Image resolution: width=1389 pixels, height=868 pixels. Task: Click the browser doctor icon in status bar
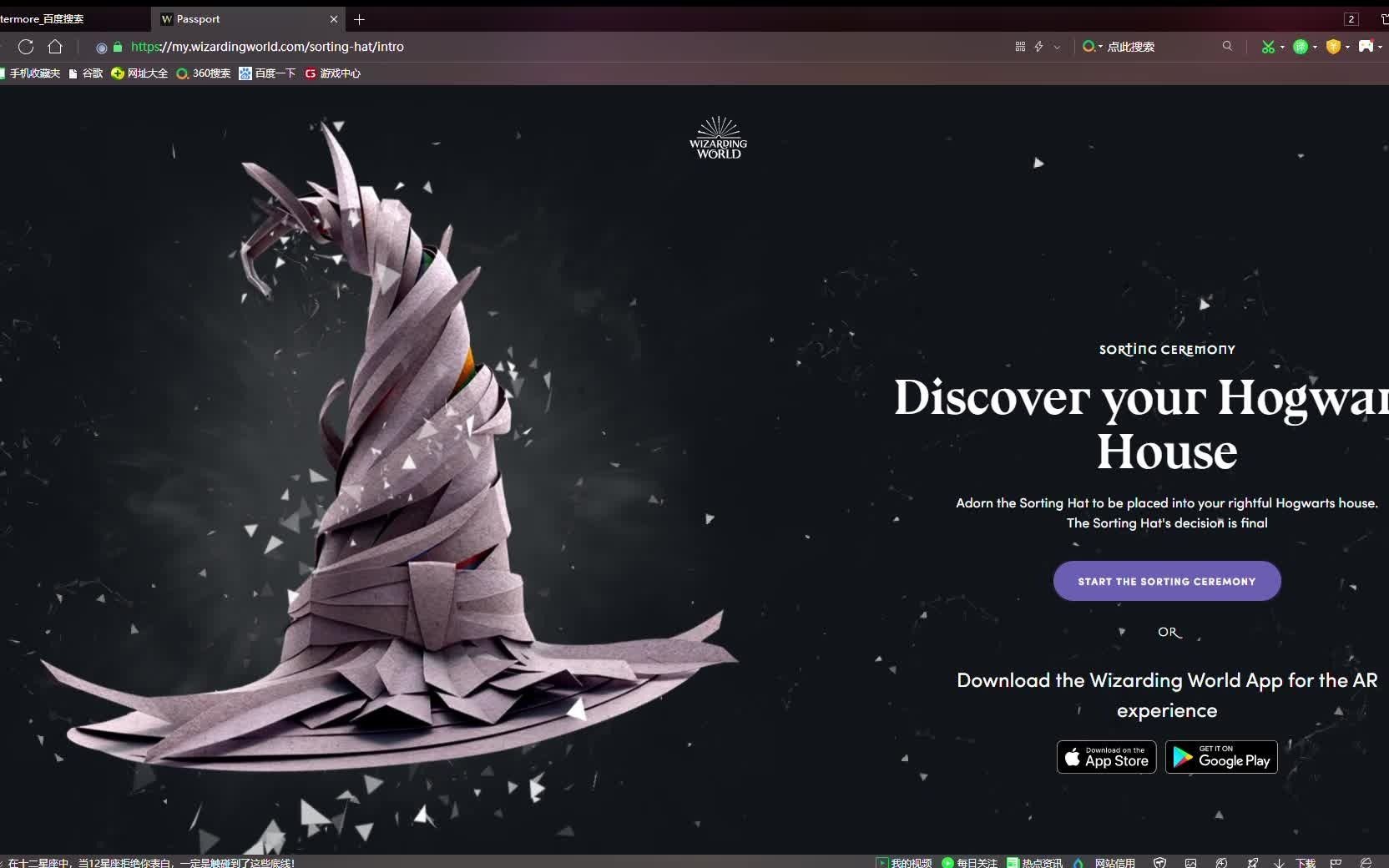point(1366,862)
